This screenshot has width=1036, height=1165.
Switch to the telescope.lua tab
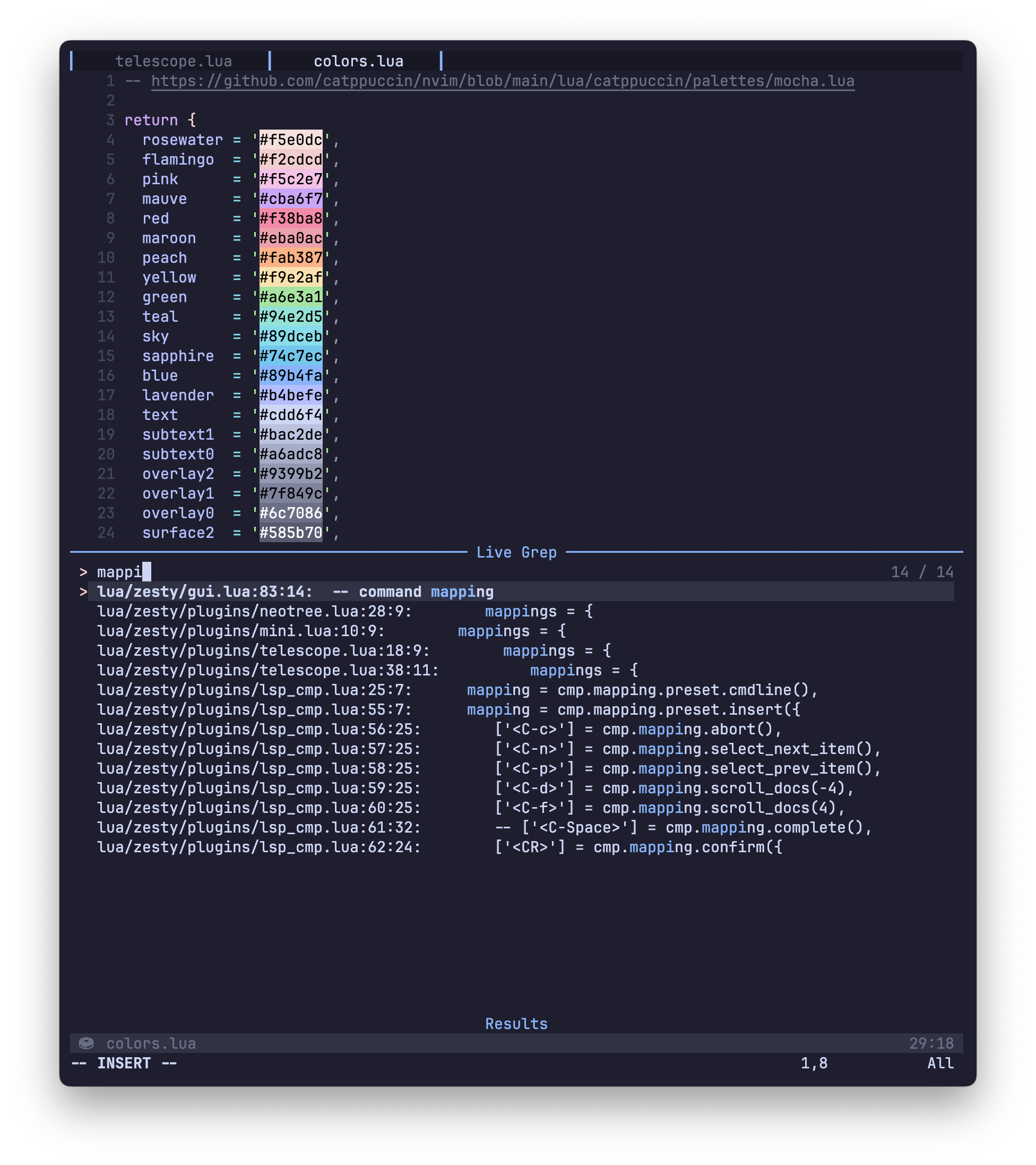coord(173,61)
